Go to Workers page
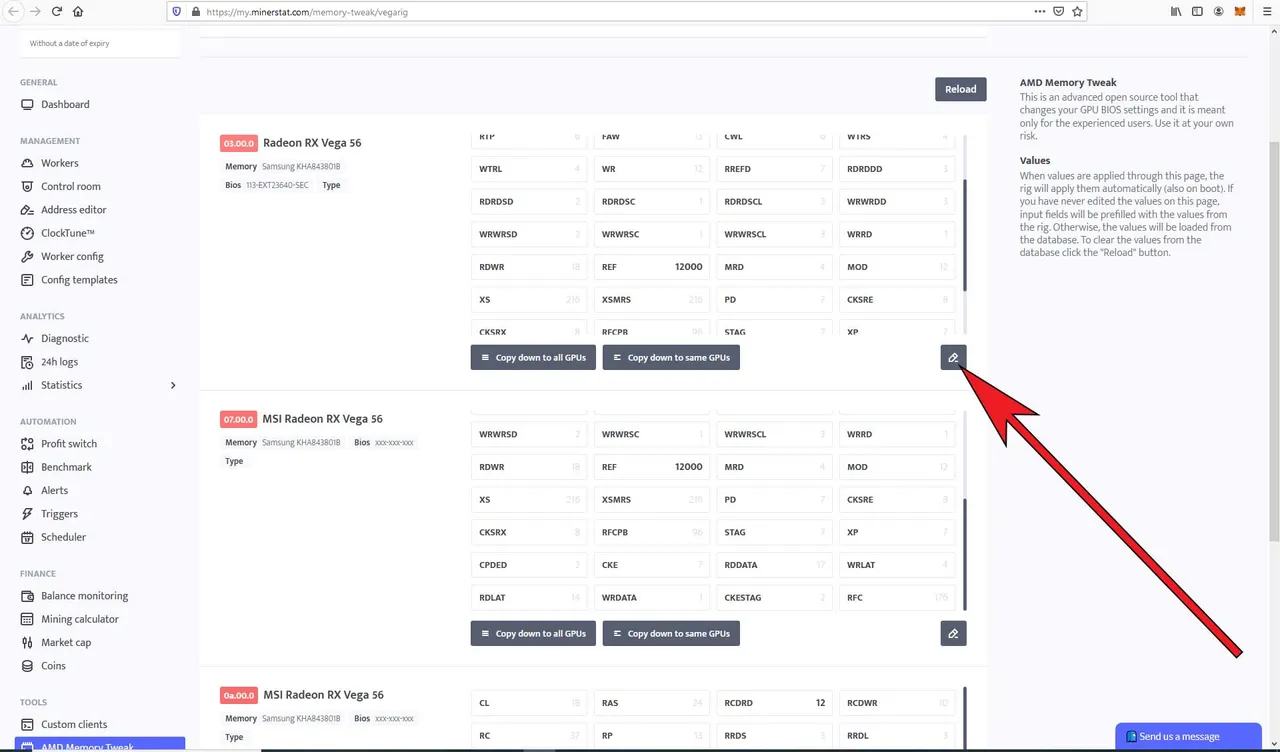Screen dimensions: 1280x752 pos(59,164)
